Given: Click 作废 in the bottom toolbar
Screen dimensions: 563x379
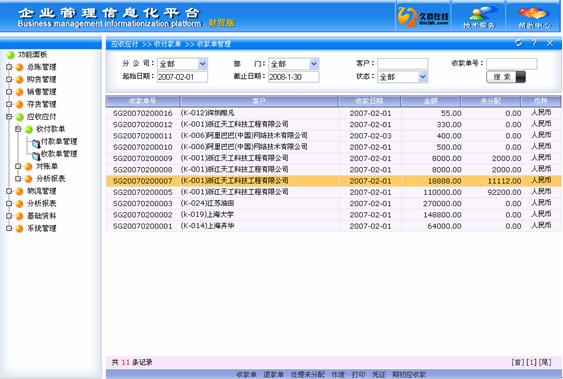Looking at the screenshot, I should click(338, 375).
